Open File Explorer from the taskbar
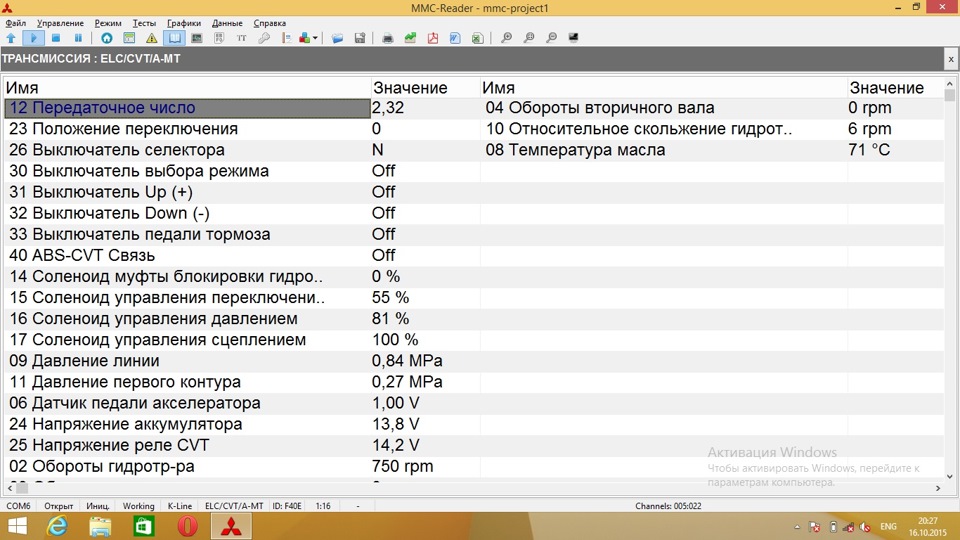 100,527
